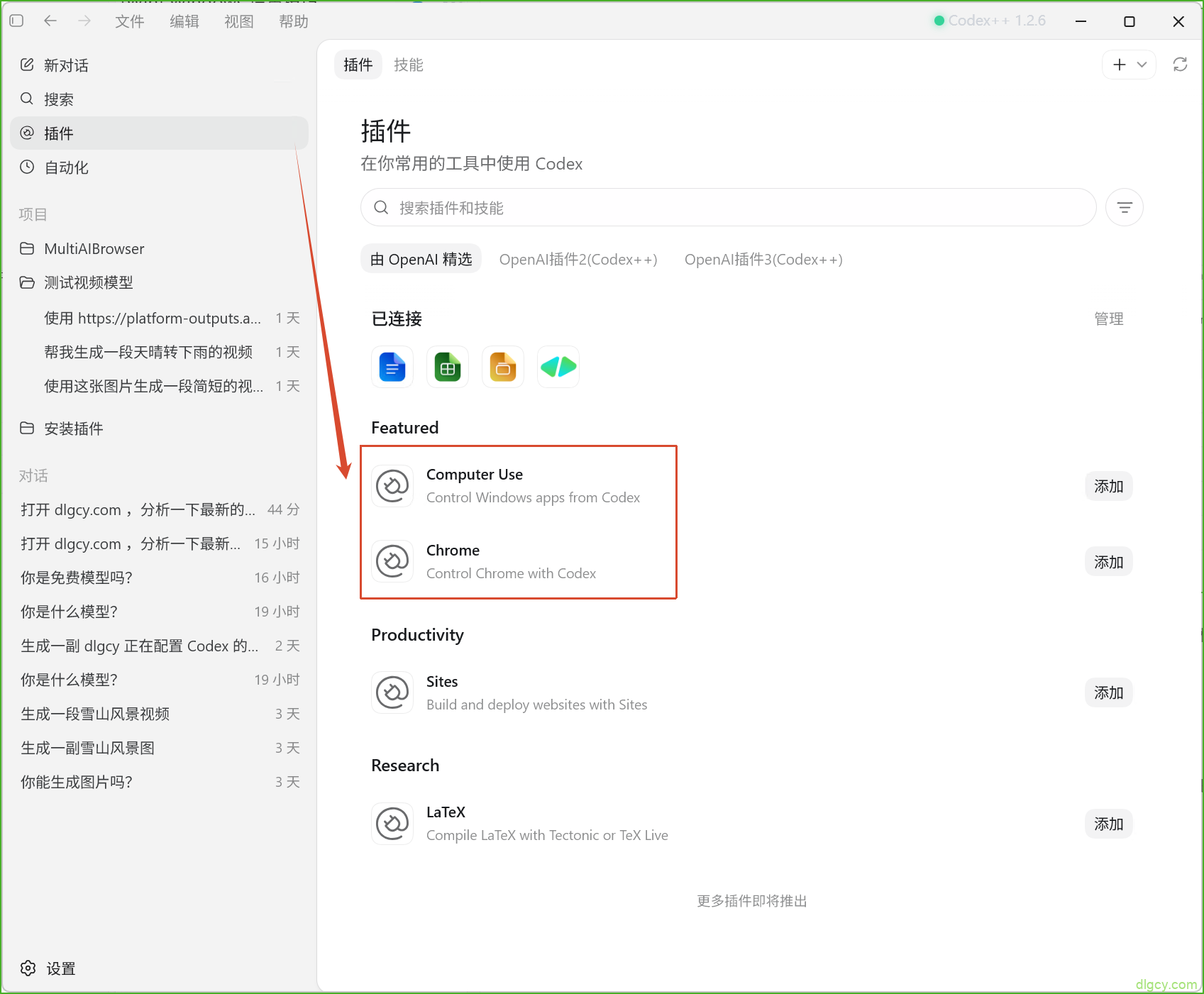The width and height of the screenshot is (1204, 994).
Task: Open the 44 分 dlgcy.com conversation
Action: click(x=159, y=509)
